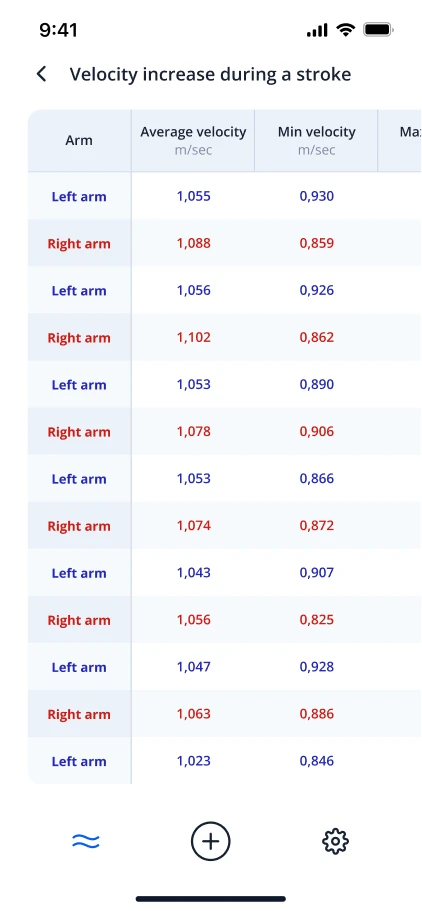Viewport: 422px width, 911px height.
Task: Open the waves swim tab icon
Action: (85, 841)
